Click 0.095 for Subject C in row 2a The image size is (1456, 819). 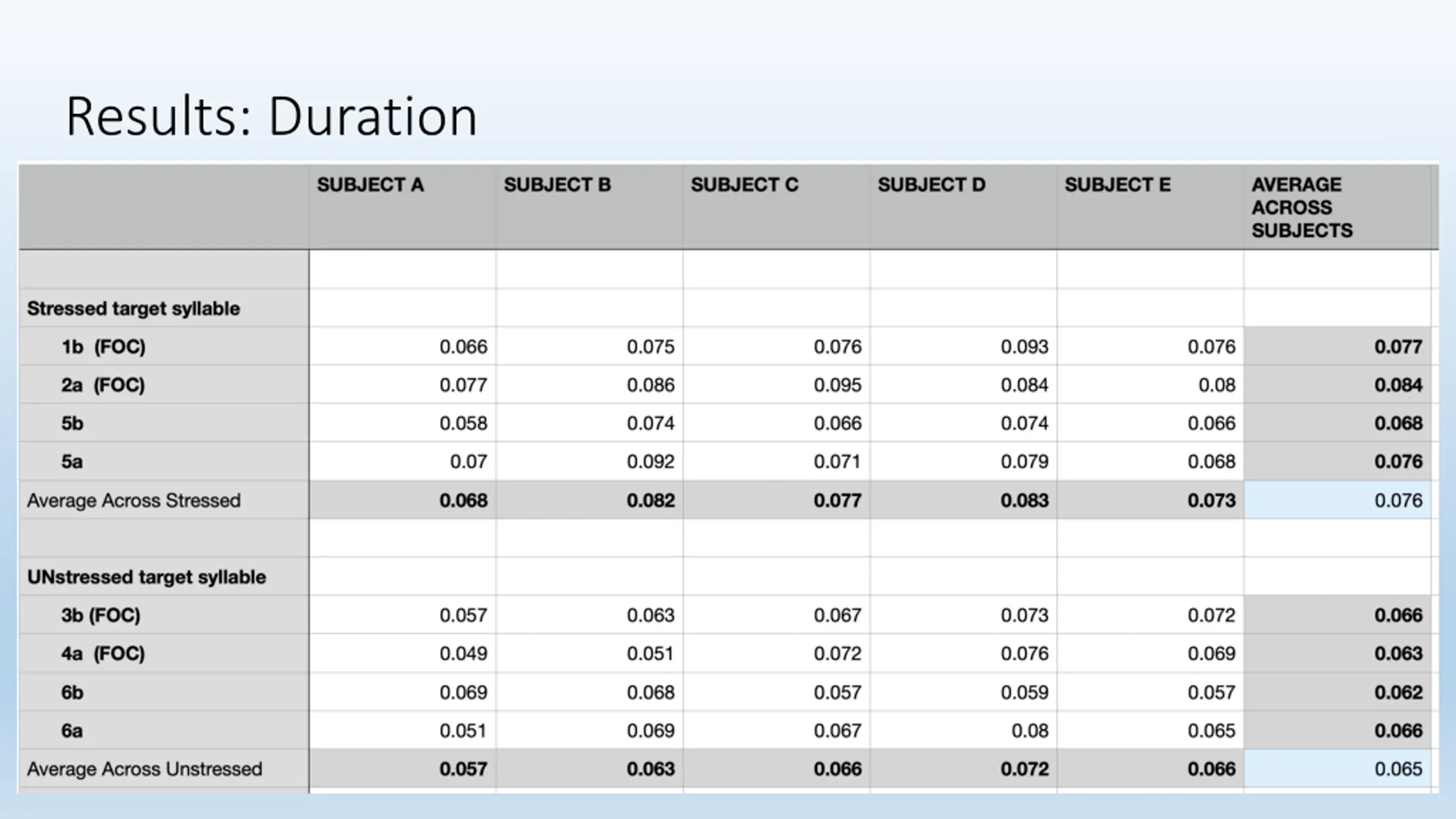838,385
